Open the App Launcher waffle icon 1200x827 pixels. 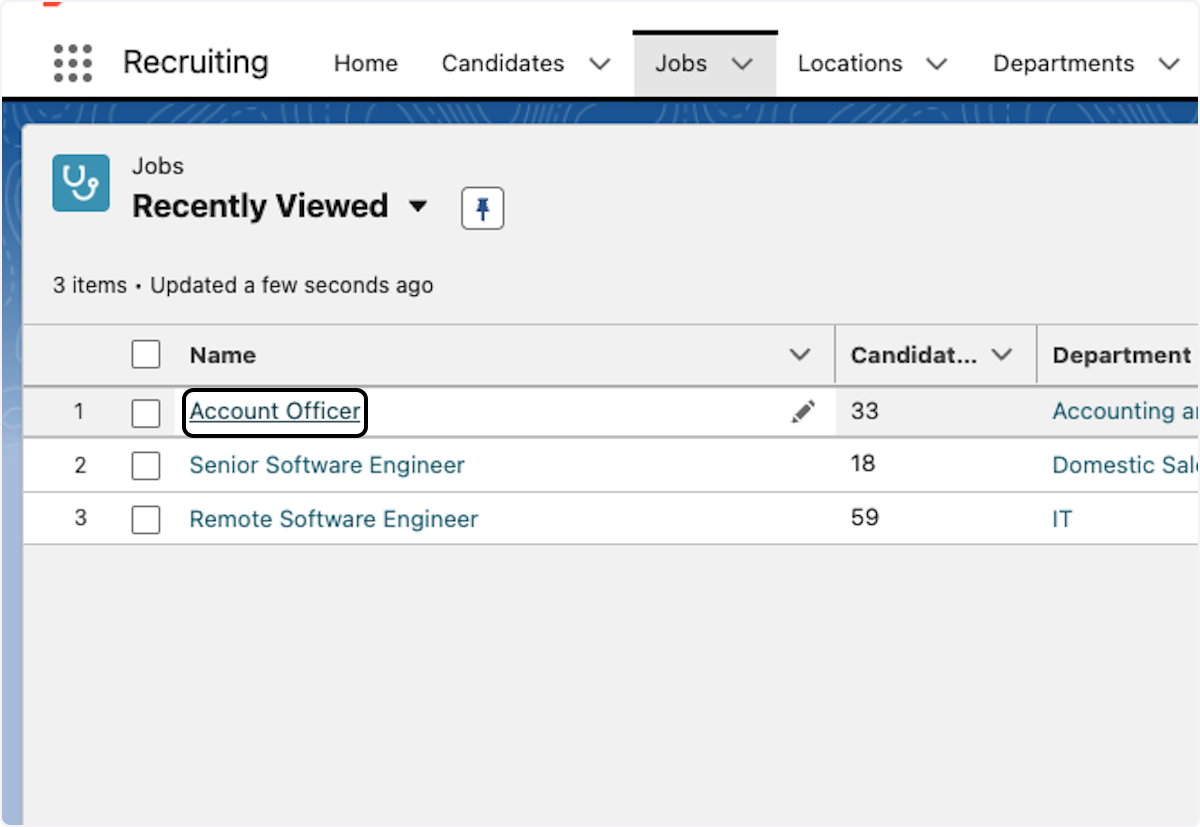tap(72, 63)
